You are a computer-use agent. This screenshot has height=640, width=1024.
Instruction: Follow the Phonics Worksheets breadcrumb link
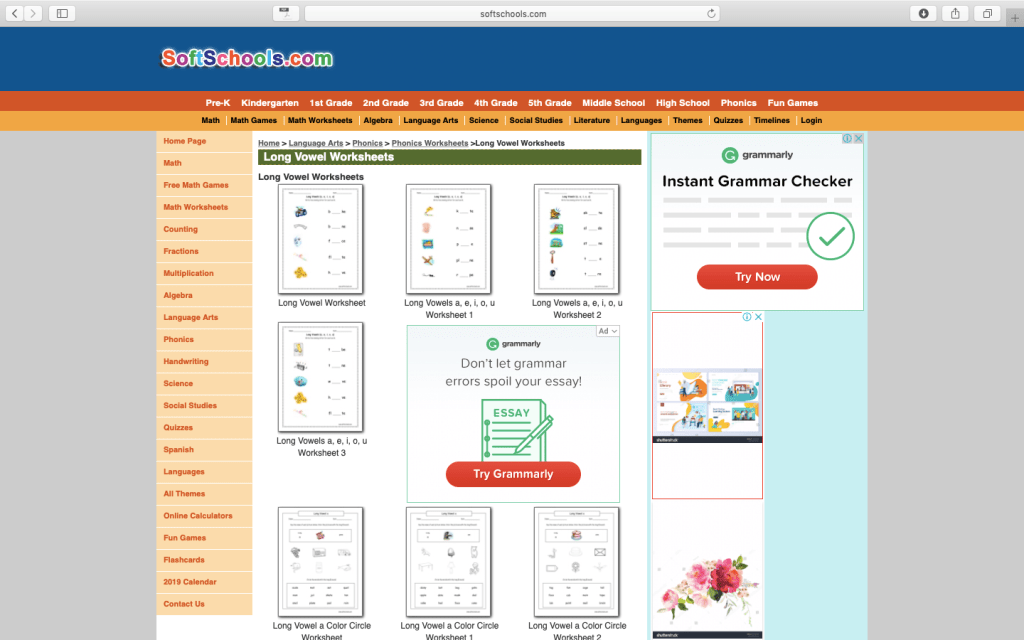pos(430,143)
